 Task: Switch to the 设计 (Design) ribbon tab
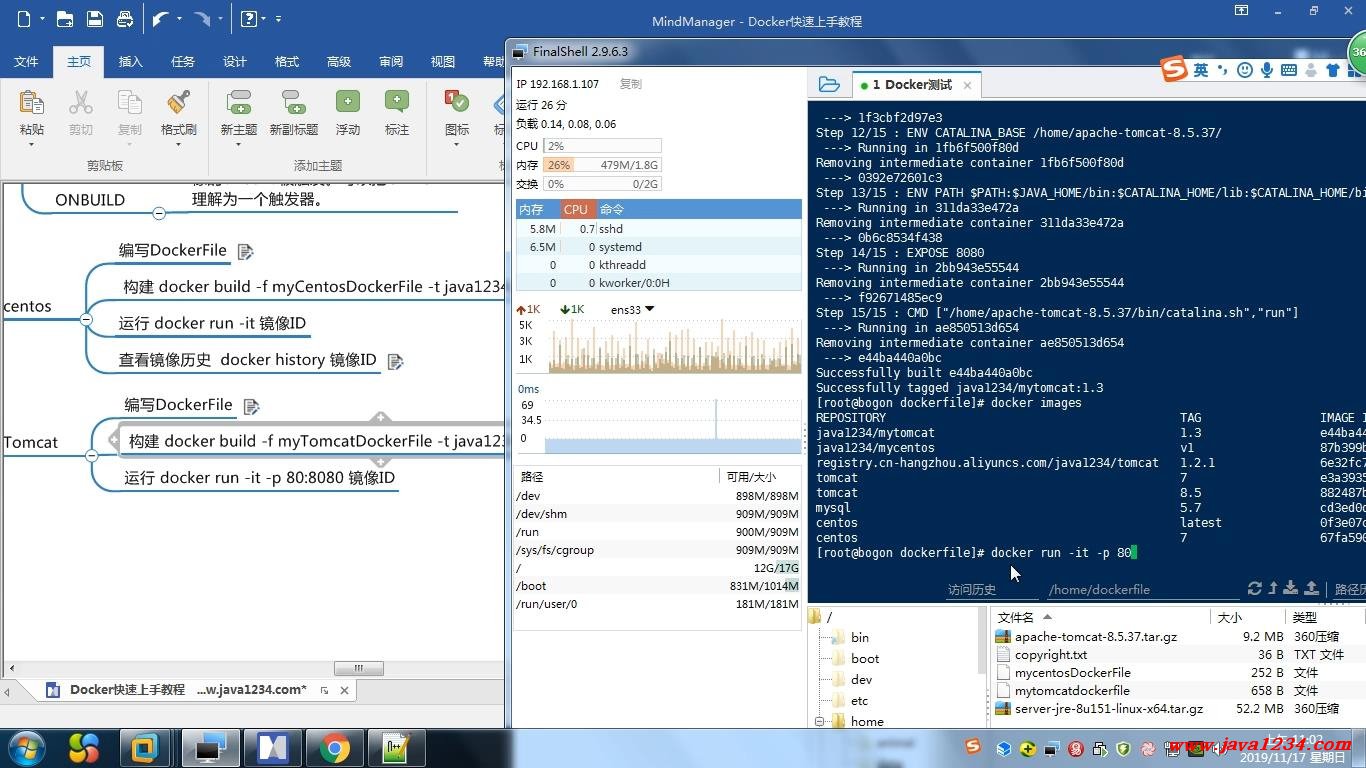point(235,62)
